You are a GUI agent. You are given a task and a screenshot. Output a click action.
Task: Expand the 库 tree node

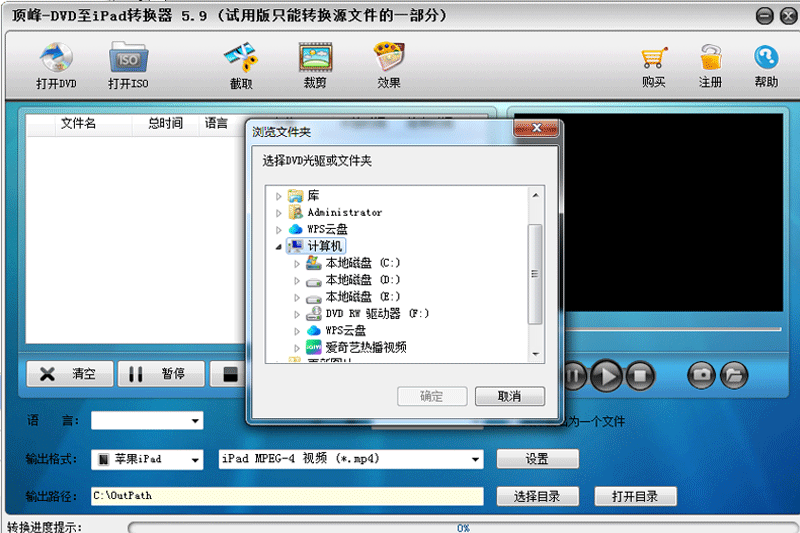[x=279, y=196]
